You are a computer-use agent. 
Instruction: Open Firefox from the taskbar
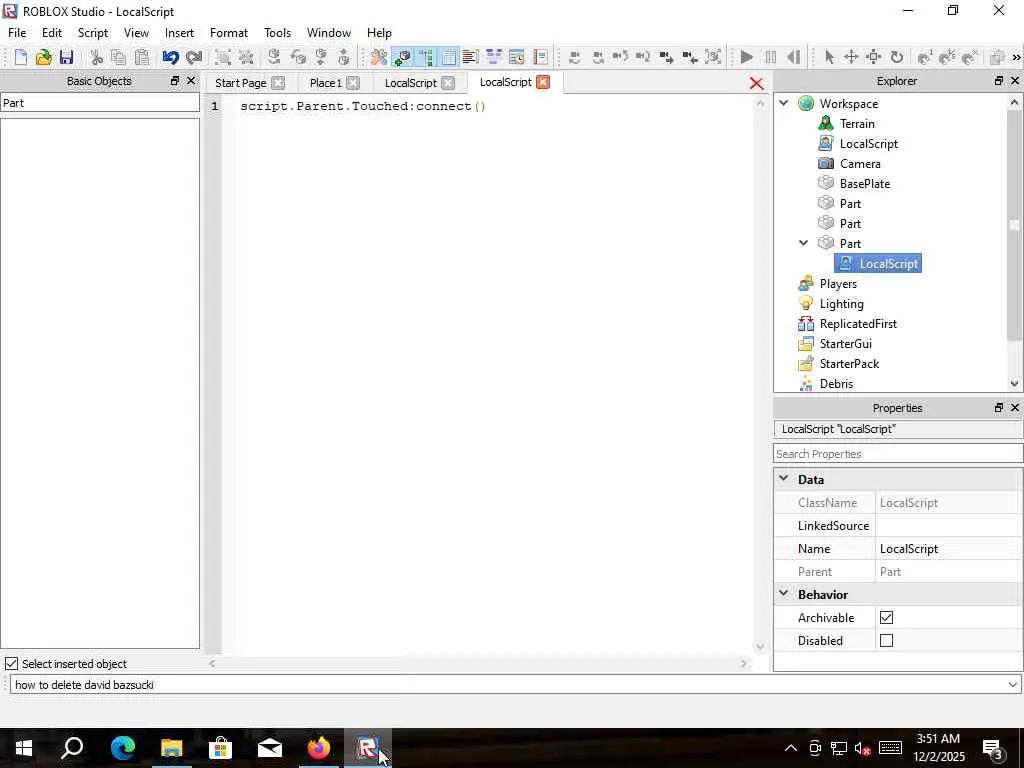pos(319,748)
